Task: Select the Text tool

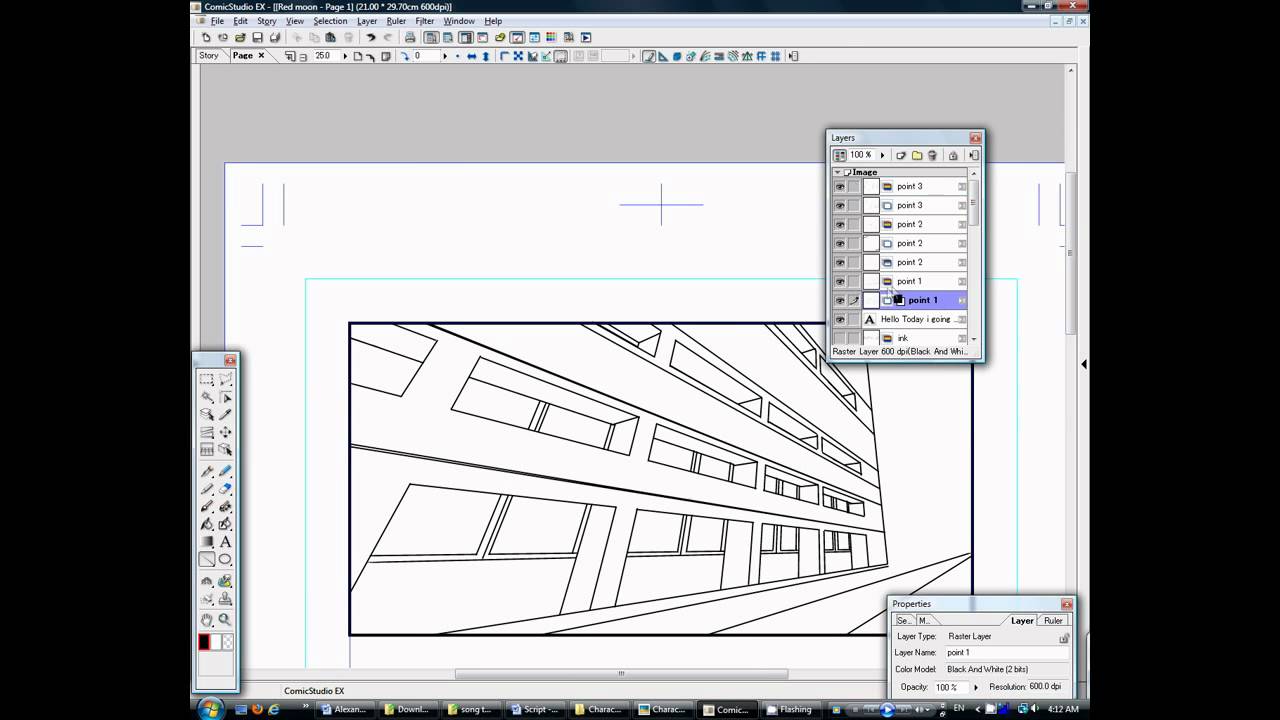Action: tap(225, 542)
